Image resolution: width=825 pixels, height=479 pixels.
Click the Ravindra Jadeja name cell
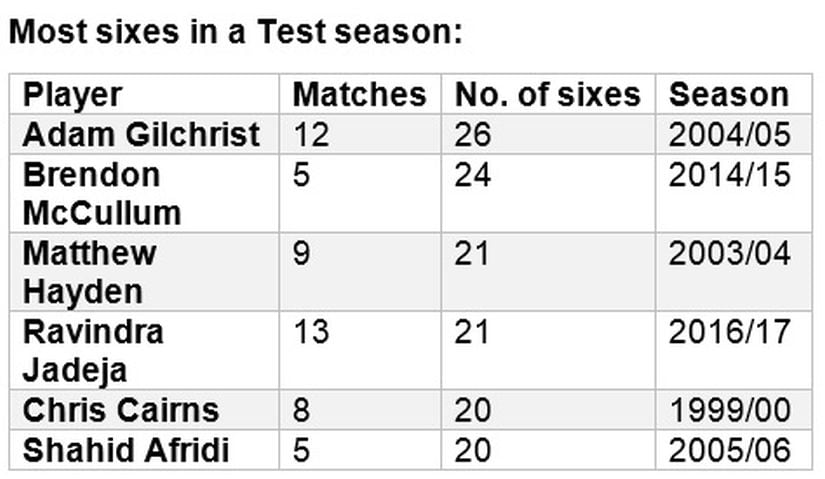144,351
